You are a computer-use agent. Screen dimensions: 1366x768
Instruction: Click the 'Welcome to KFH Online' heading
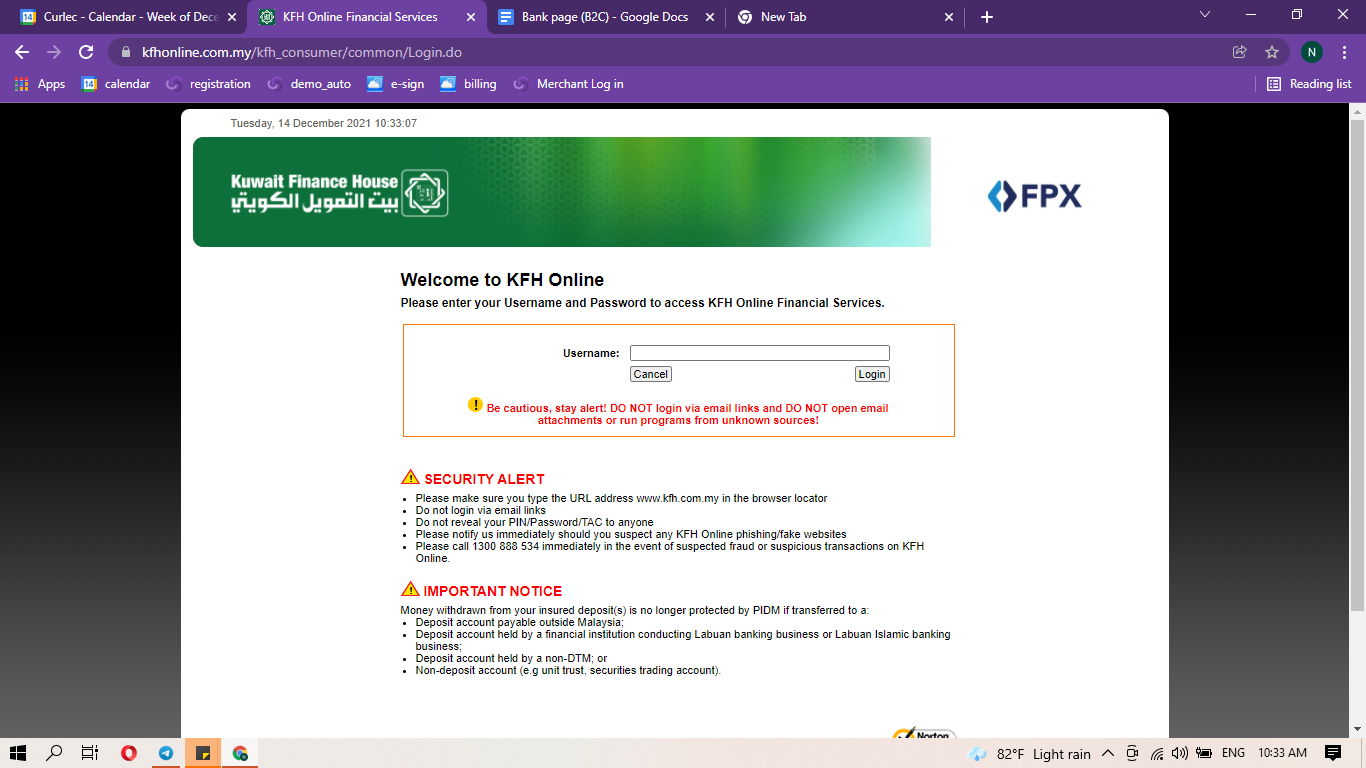(x=502, y=280)
